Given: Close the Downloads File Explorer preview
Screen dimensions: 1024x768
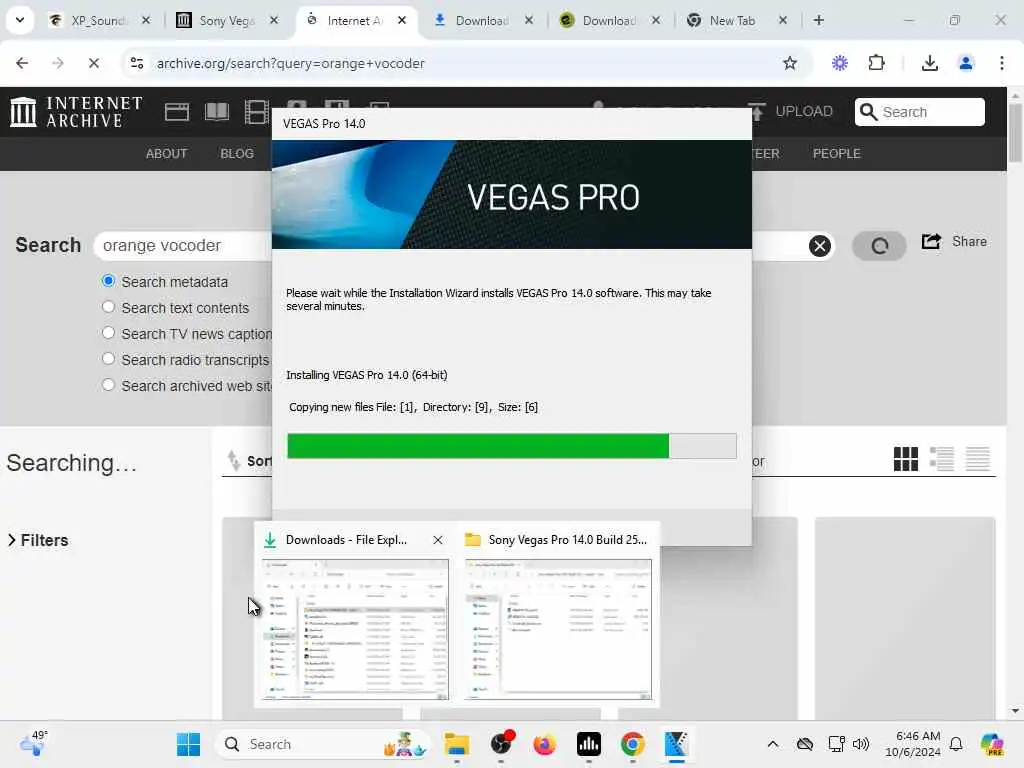Looking at the screenshot, I should click(438, 540).
